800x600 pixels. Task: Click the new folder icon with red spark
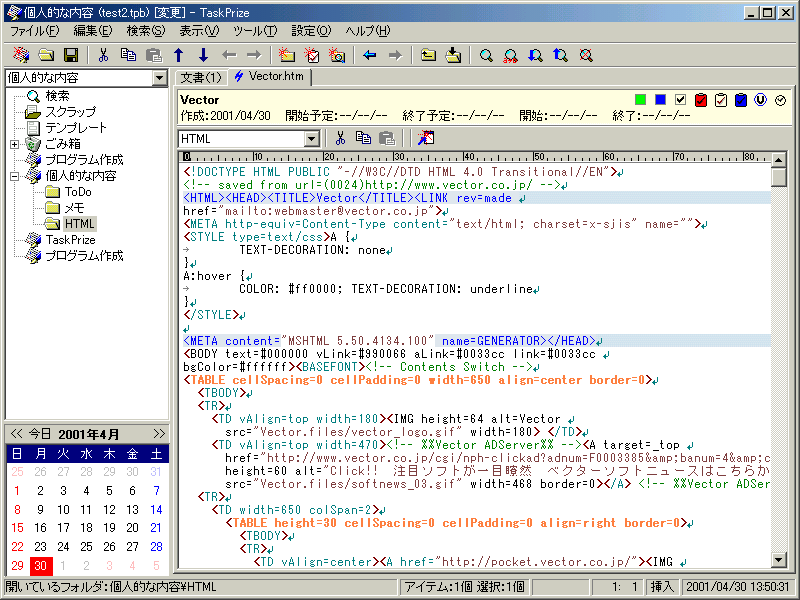point(287,55)
